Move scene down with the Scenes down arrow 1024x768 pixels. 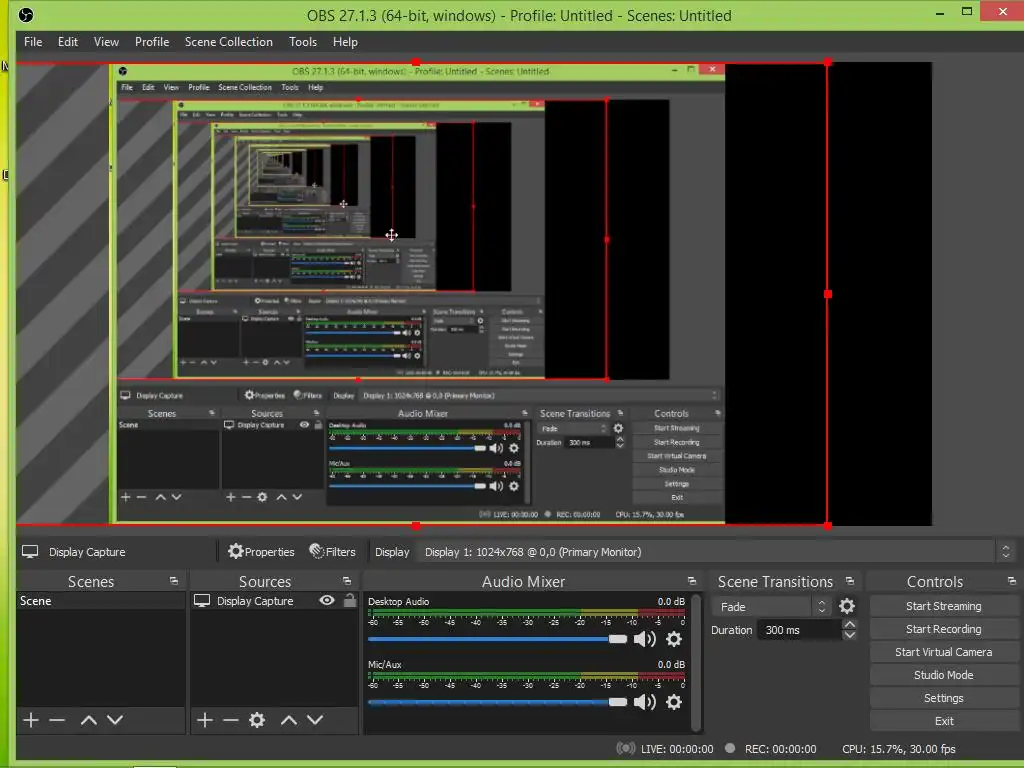pyautogui.click(x=115, y=720)
